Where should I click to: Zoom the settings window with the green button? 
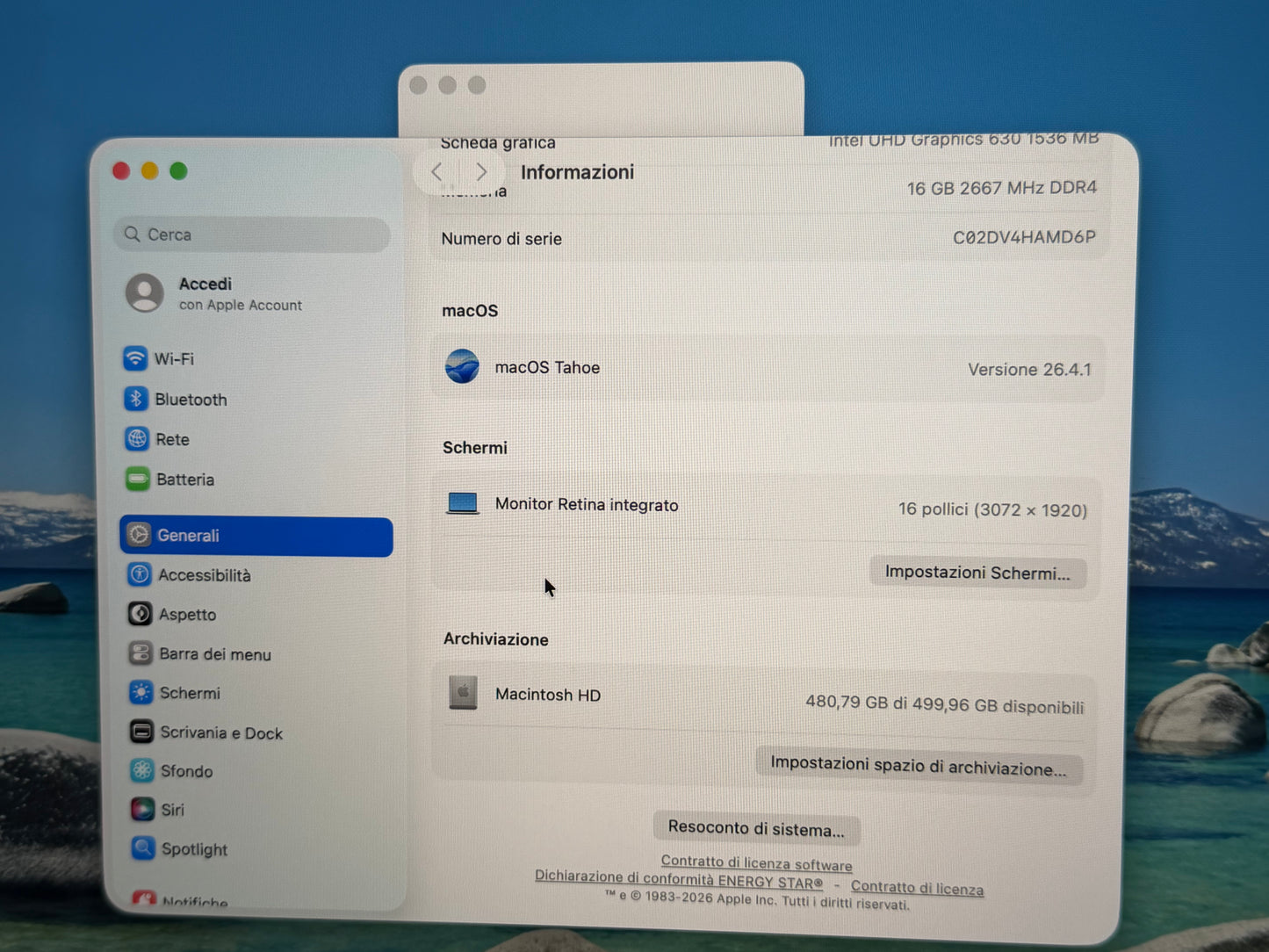pyautogui.click(x=178, y=171)
